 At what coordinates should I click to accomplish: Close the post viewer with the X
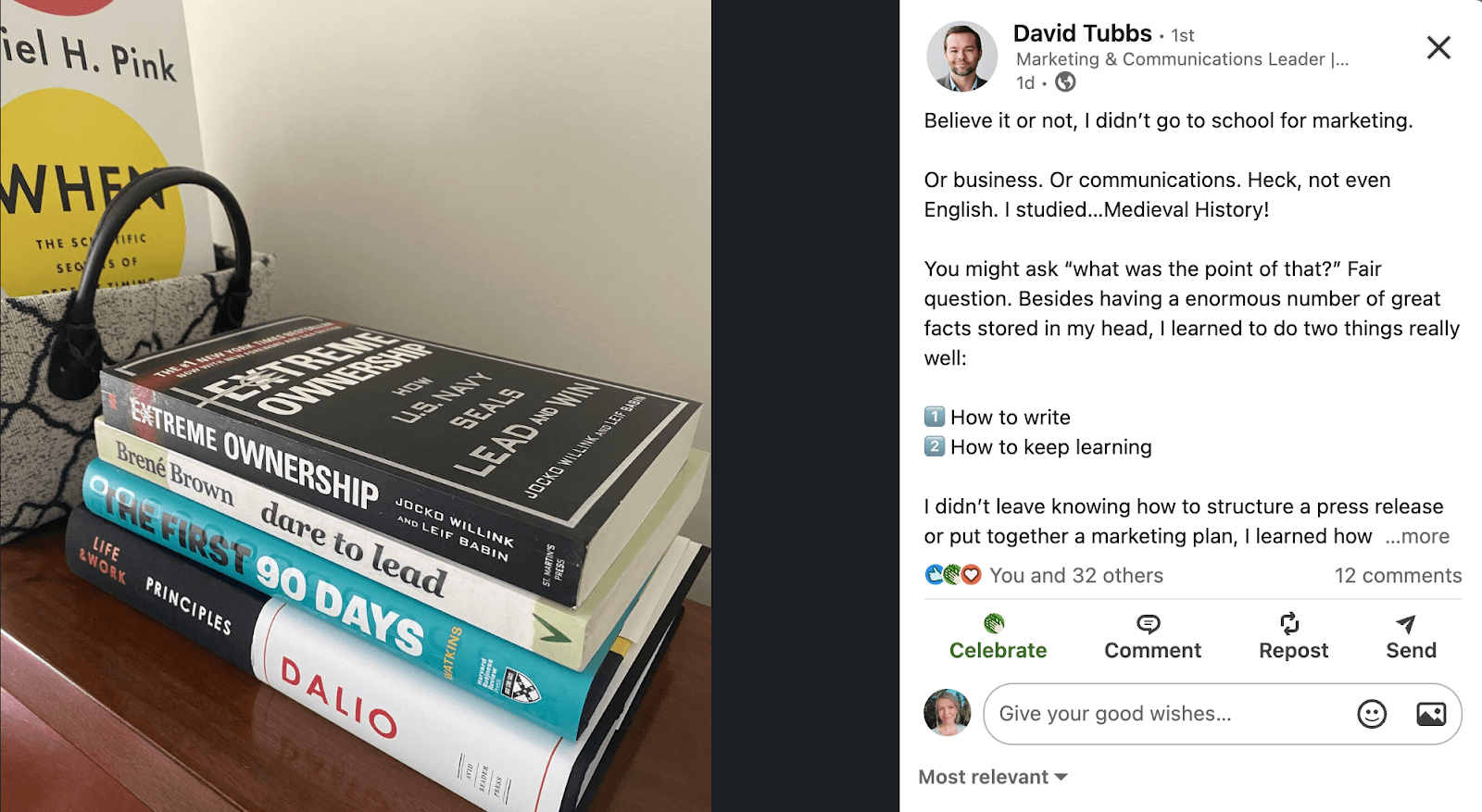pos(1438,47)
